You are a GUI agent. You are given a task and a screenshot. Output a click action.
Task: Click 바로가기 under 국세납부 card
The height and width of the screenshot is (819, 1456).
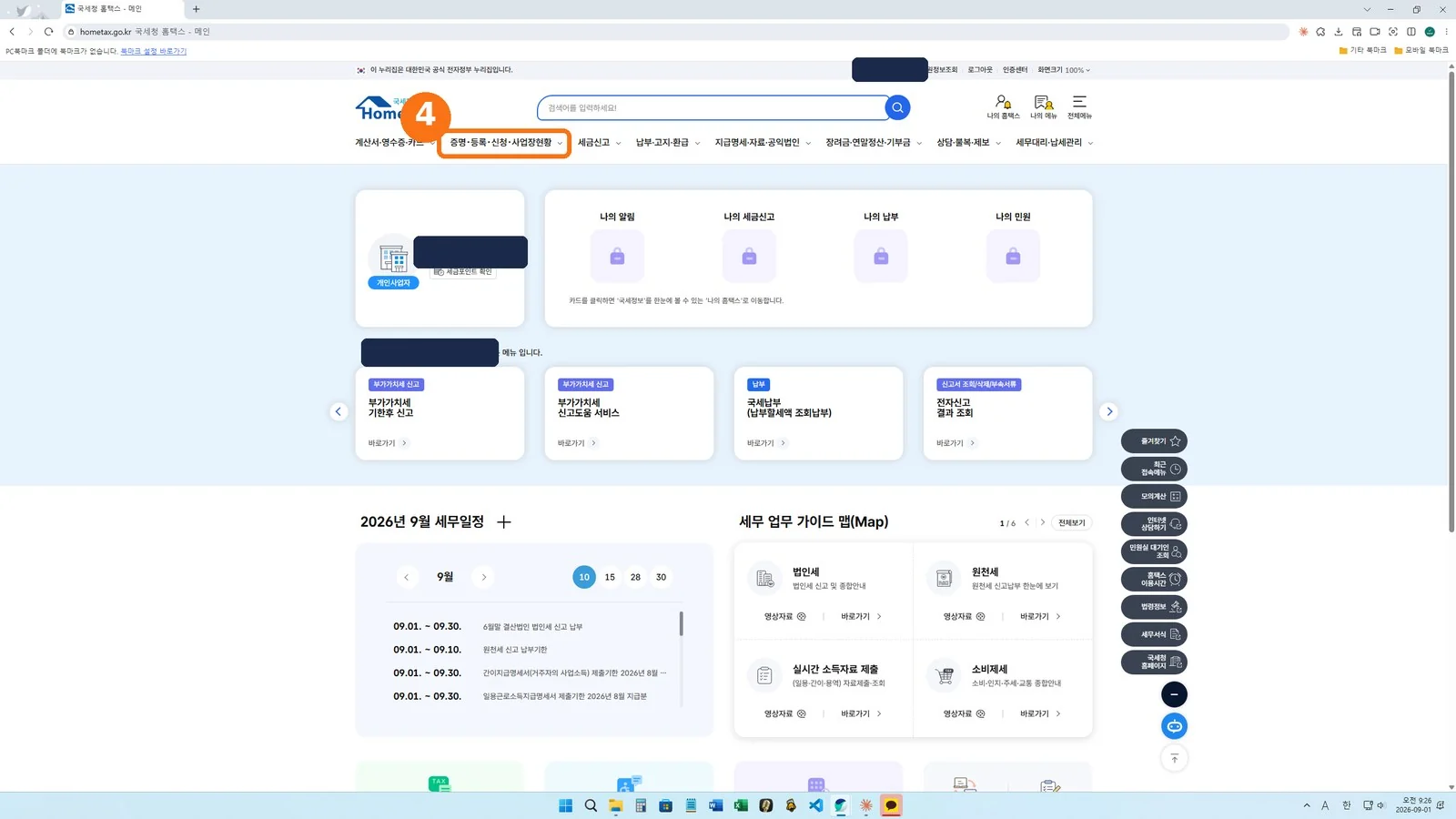pyautogui.click(x=766, y=443)
